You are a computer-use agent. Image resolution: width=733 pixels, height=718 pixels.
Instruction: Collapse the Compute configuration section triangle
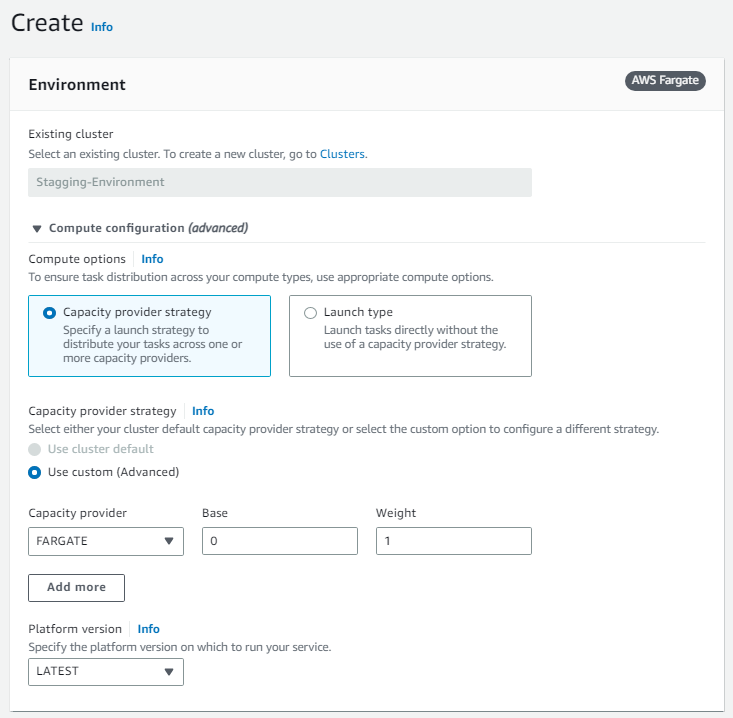pos(37,228)
